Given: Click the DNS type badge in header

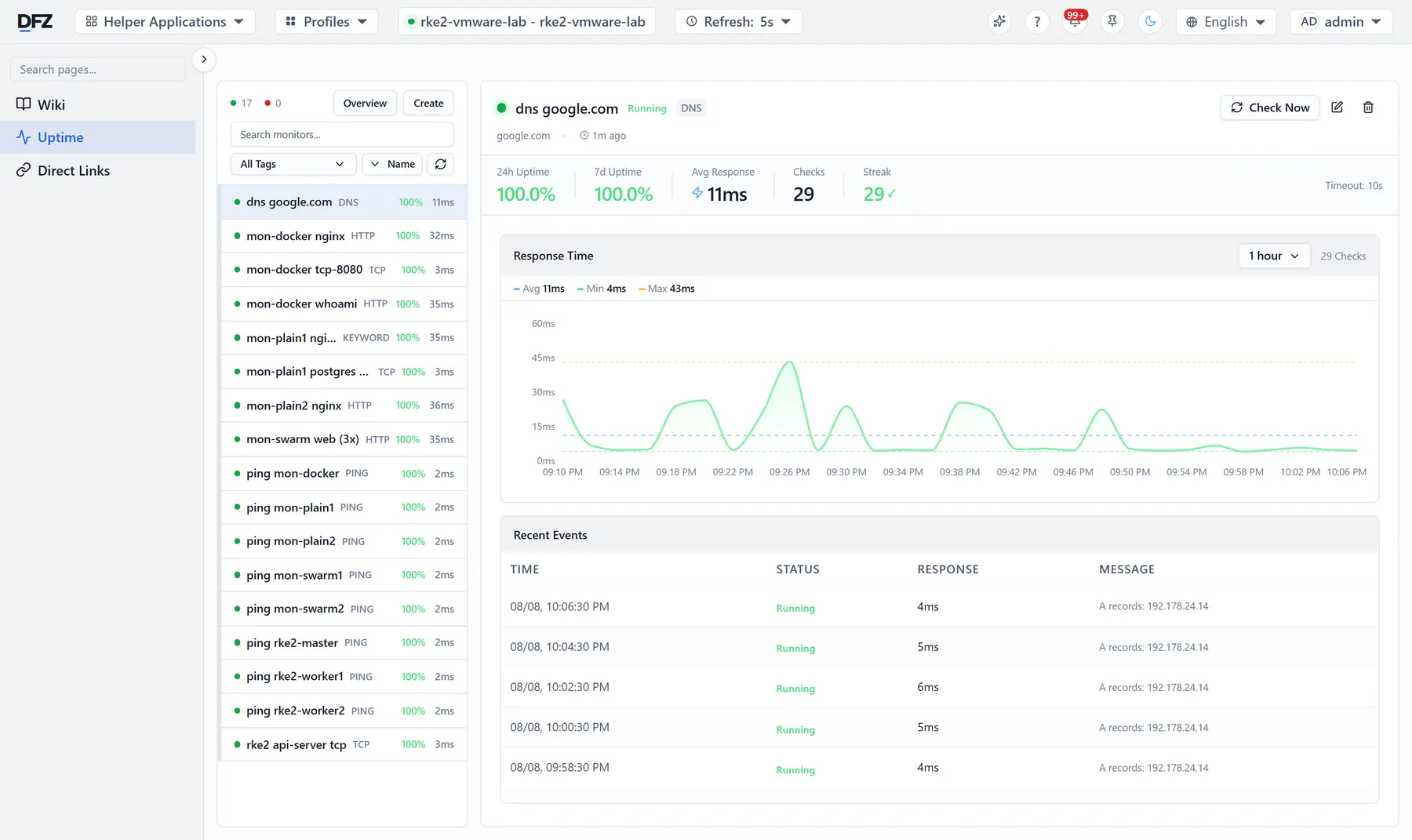Looking at the screenshot, I should (x=691, y=108).
